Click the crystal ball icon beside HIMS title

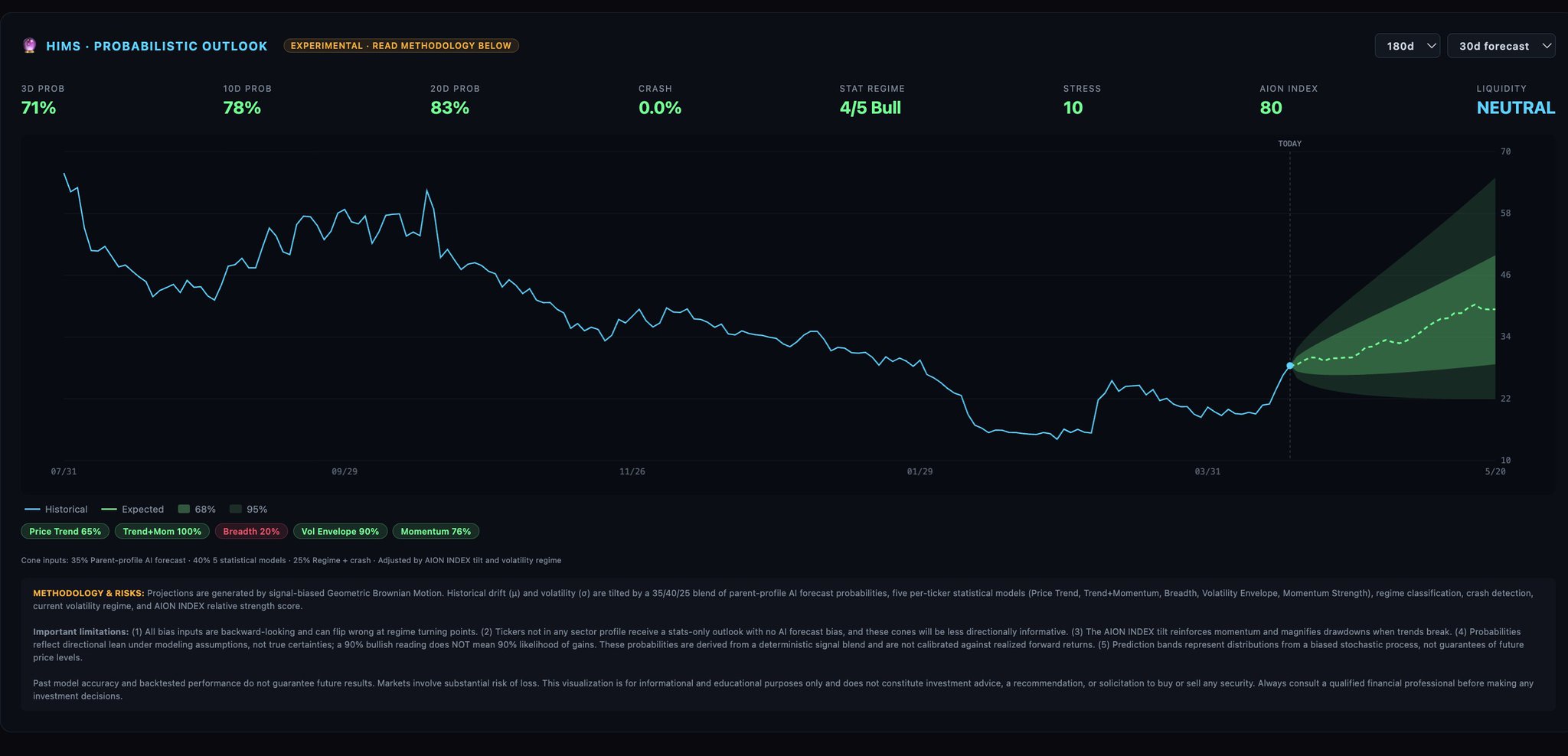[x=29, y=46]
